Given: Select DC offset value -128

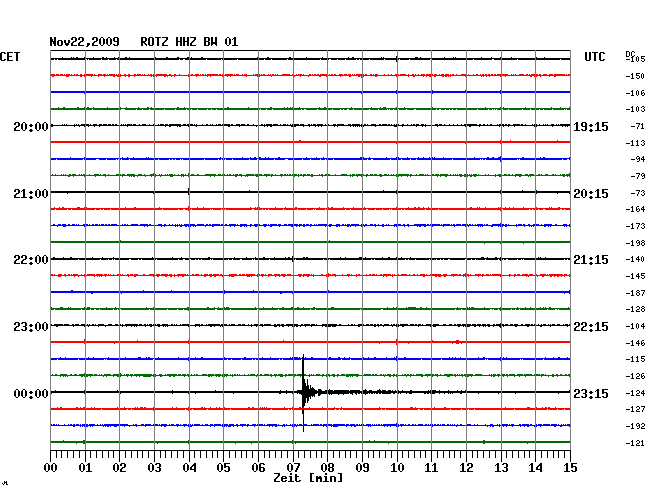Looking at the screenshot, I should [x=635, y=309].
